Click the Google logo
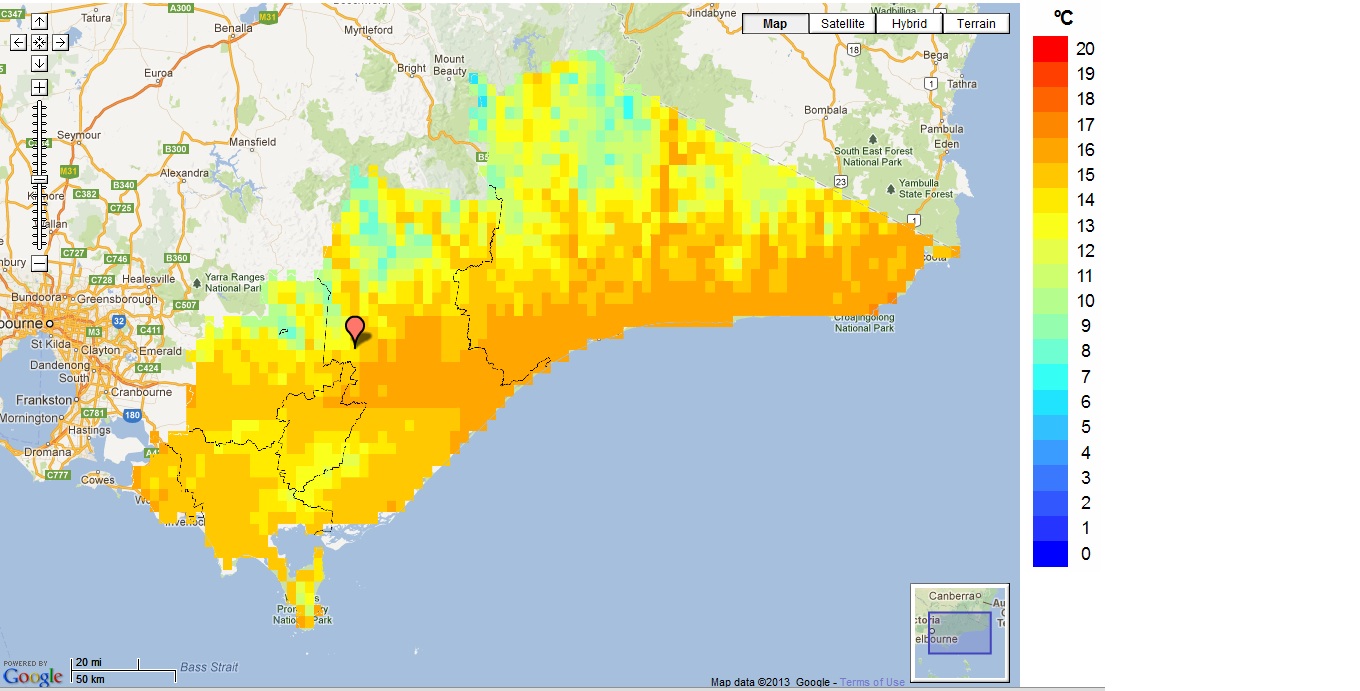This screenshot has width=1360, height=691. [32, 675]
